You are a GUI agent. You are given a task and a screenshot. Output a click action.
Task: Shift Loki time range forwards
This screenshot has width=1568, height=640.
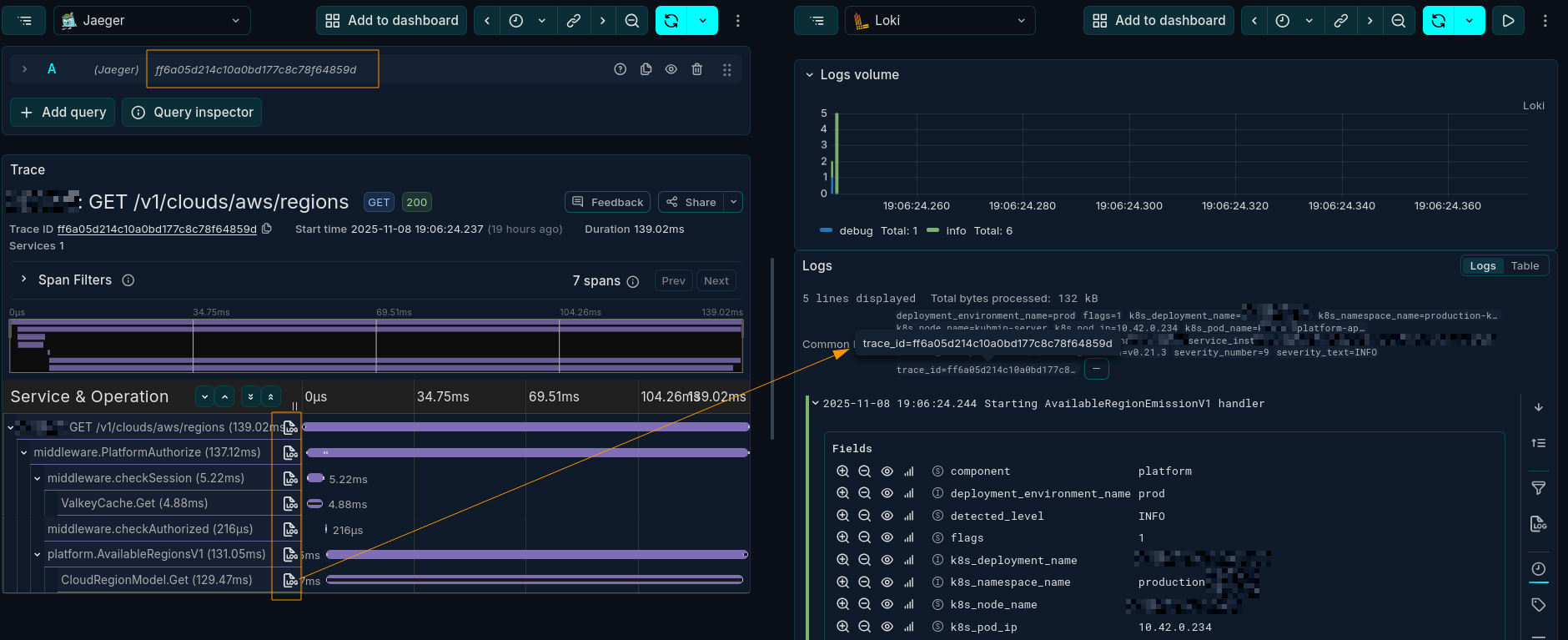(1369, 20)
